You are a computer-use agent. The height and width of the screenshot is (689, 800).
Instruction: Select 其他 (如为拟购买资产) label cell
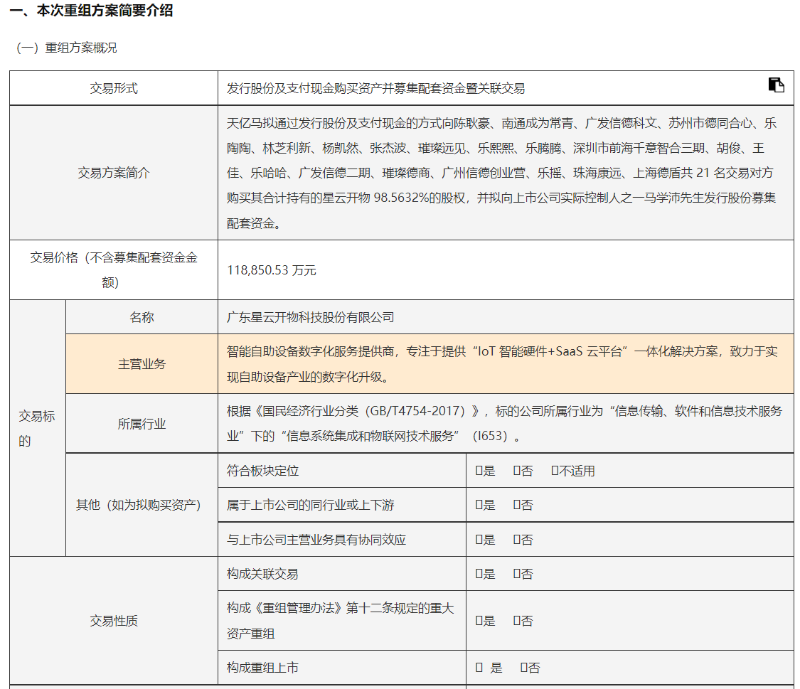point(141,505)
